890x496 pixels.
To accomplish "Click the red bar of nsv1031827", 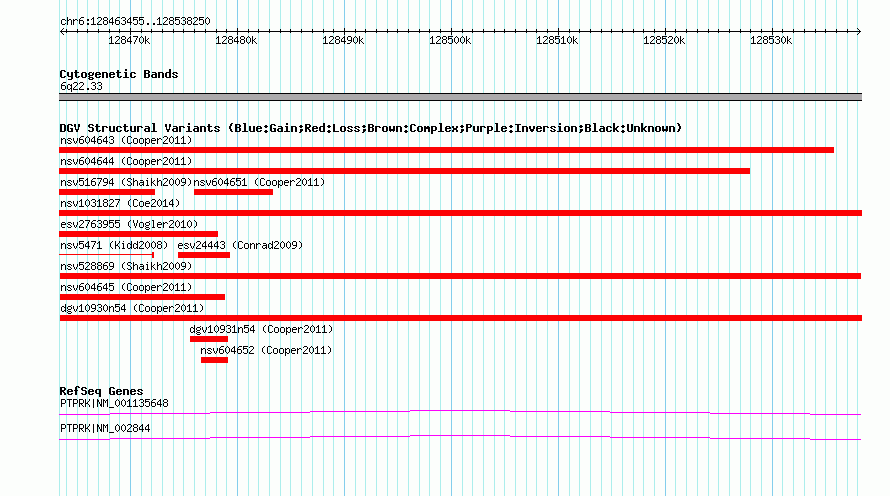I will 461,213.
